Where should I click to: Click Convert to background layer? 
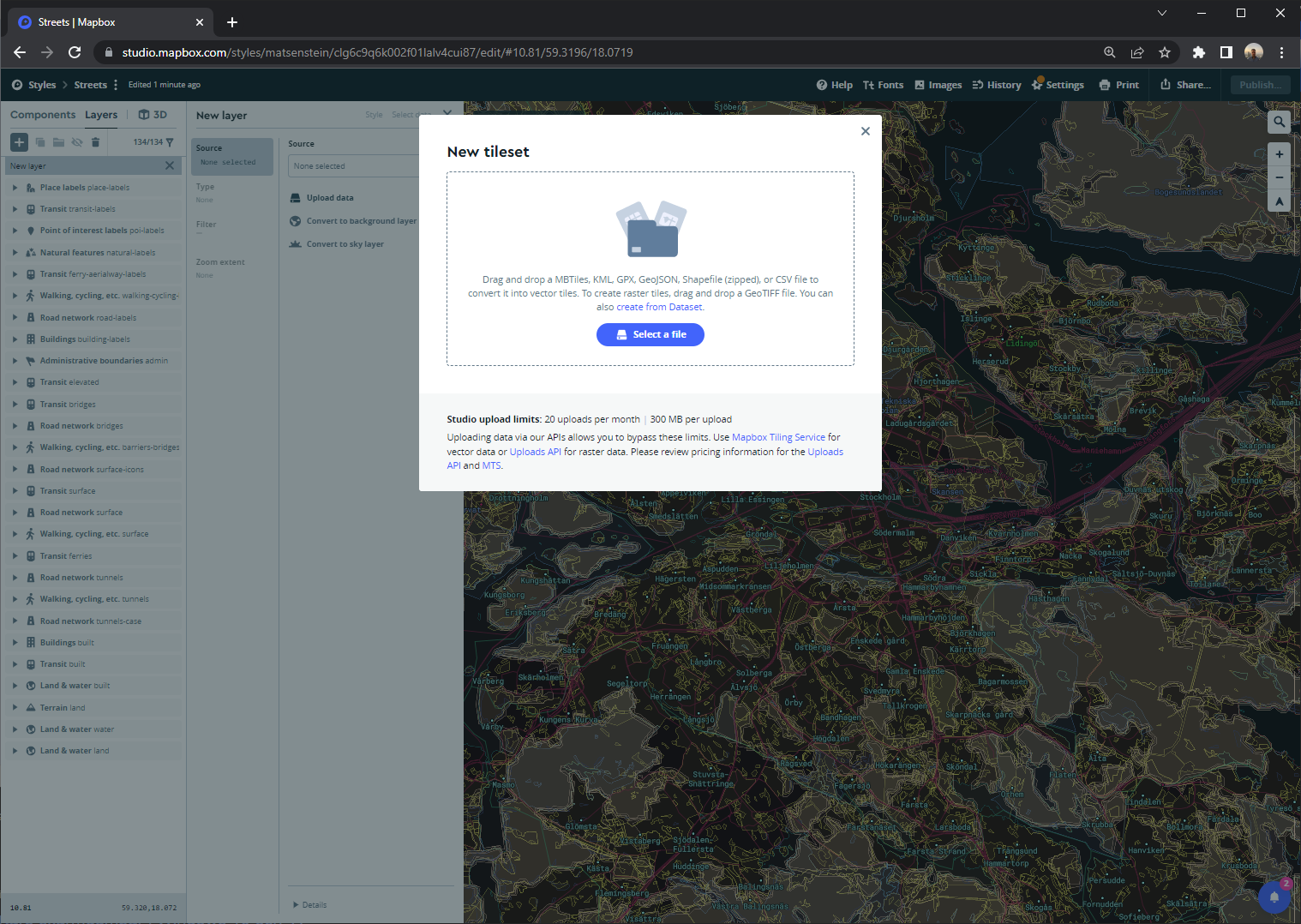click(353, 221)
